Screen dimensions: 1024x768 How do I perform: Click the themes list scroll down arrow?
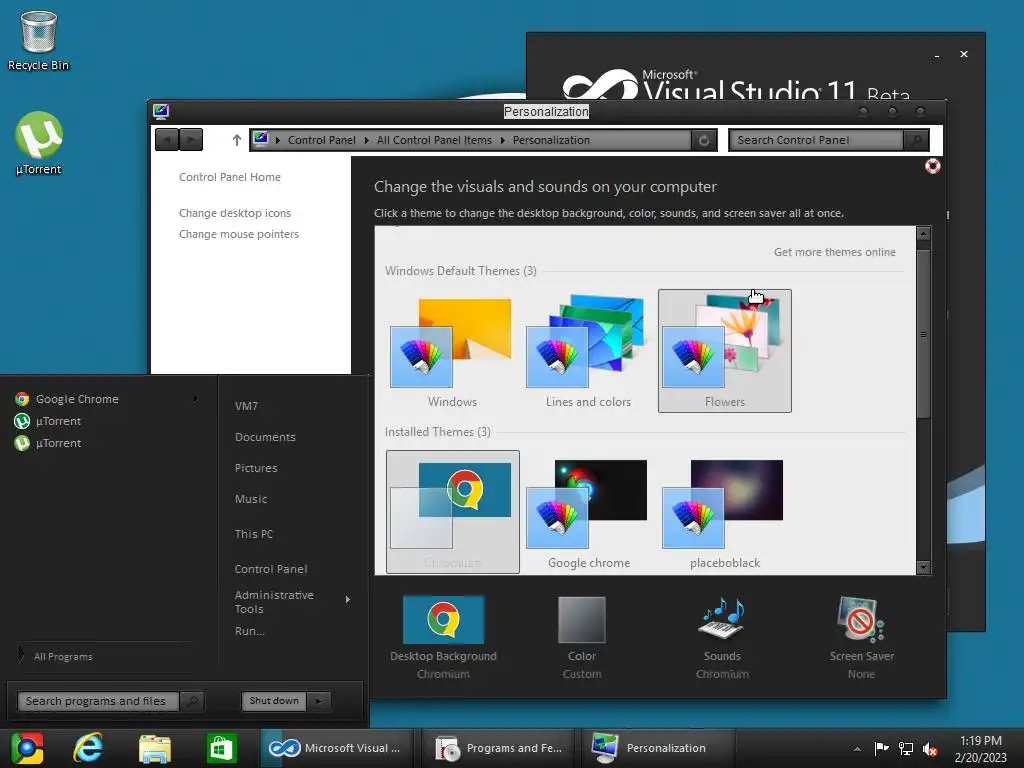923,568
